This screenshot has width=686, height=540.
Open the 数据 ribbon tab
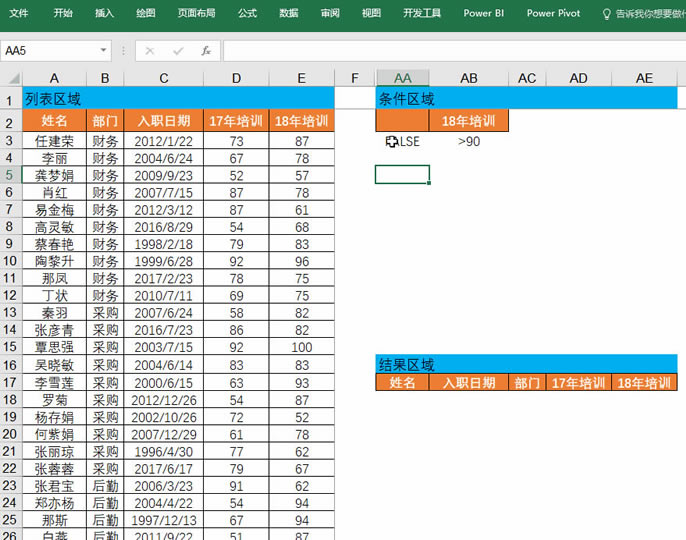click(289, 13)
